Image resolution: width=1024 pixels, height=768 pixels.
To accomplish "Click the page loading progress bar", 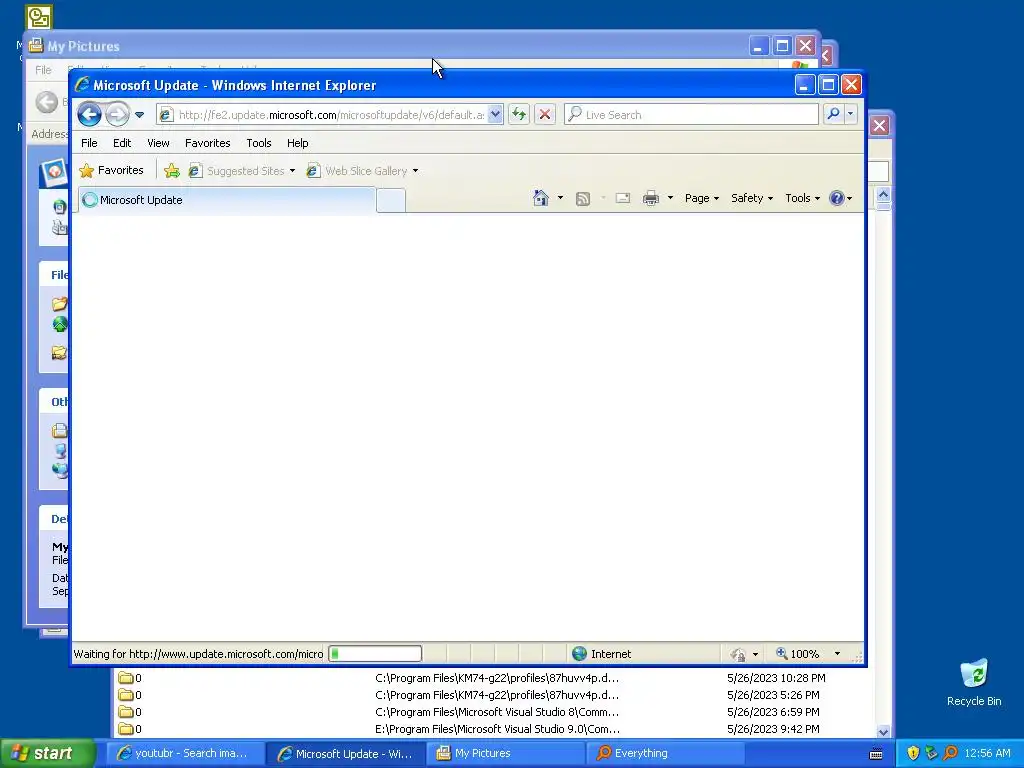I will click(375, 654).
